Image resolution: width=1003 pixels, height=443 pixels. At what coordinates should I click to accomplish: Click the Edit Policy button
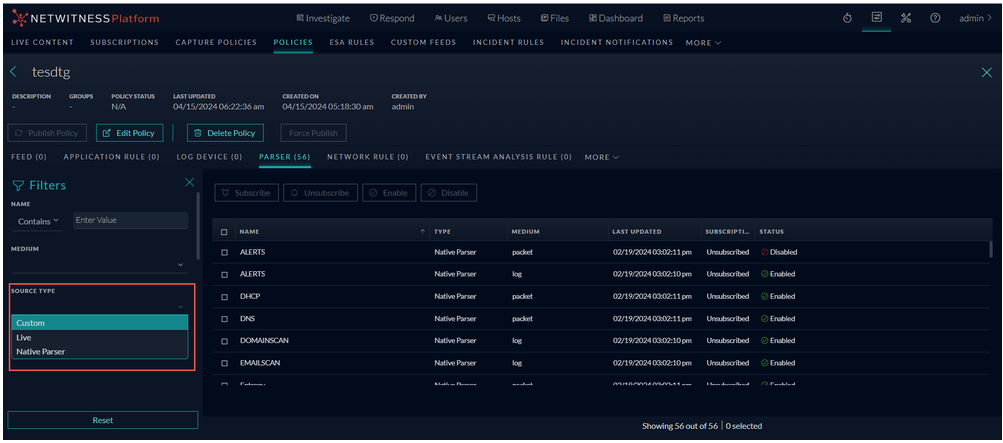tap(129, 133)
